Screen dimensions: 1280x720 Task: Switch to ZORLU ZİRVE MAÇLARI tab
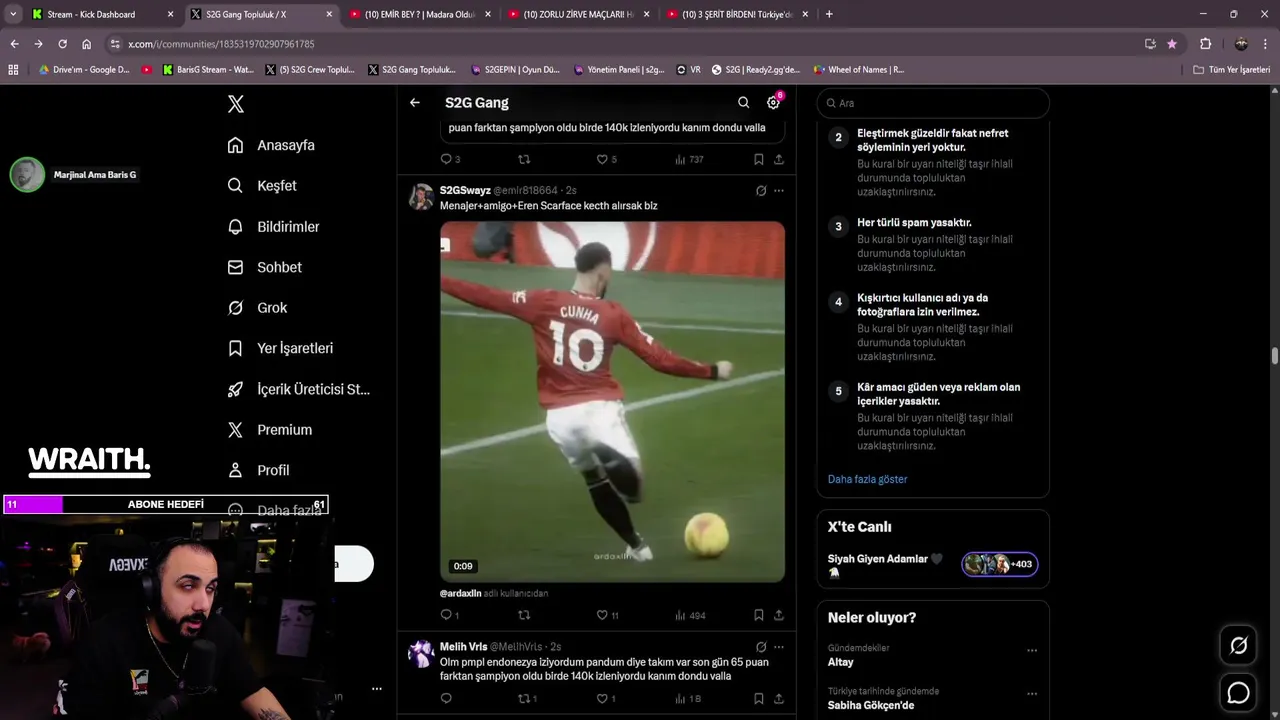[577, 14]
